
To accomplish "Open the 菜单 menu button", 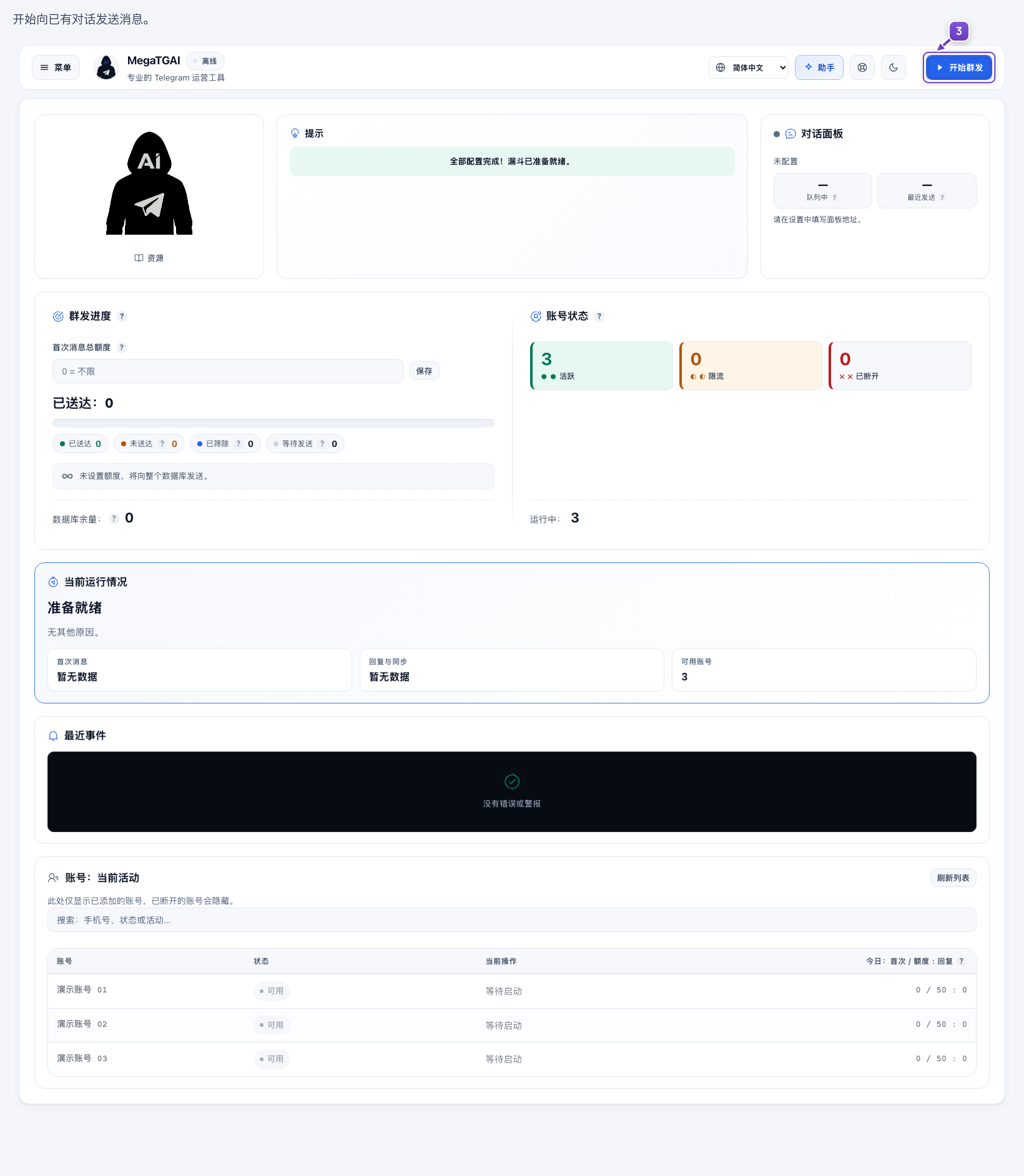I will pyautogui.click(x=56, y=67).
